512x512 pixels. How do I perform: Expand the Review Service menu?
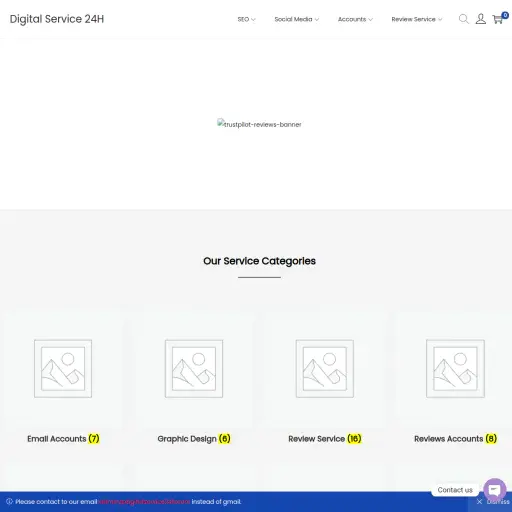[417, 19]
